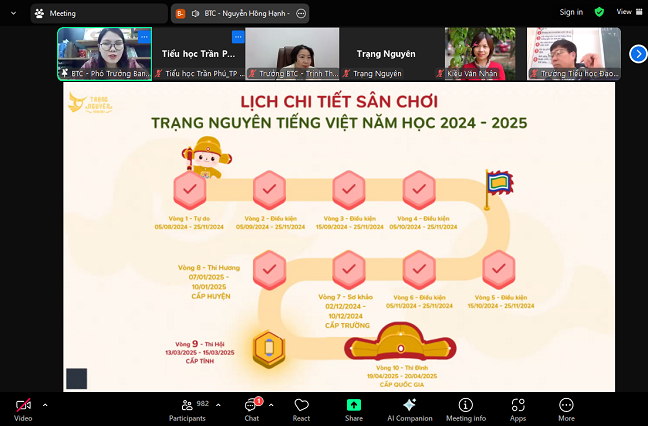Expand the Video options arrow
Screen dimensions: 648x426
point(45,405)
